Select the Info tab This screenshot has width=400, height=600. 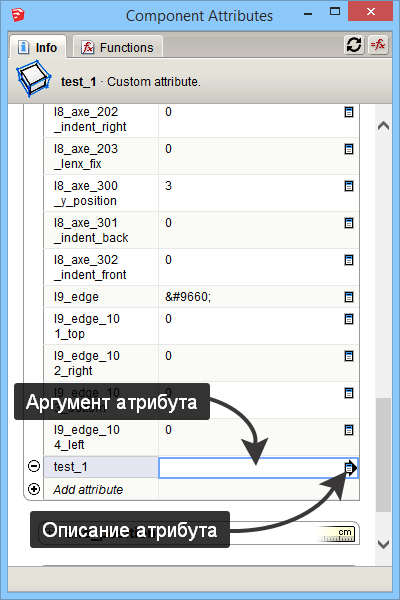tap(38, 47)
